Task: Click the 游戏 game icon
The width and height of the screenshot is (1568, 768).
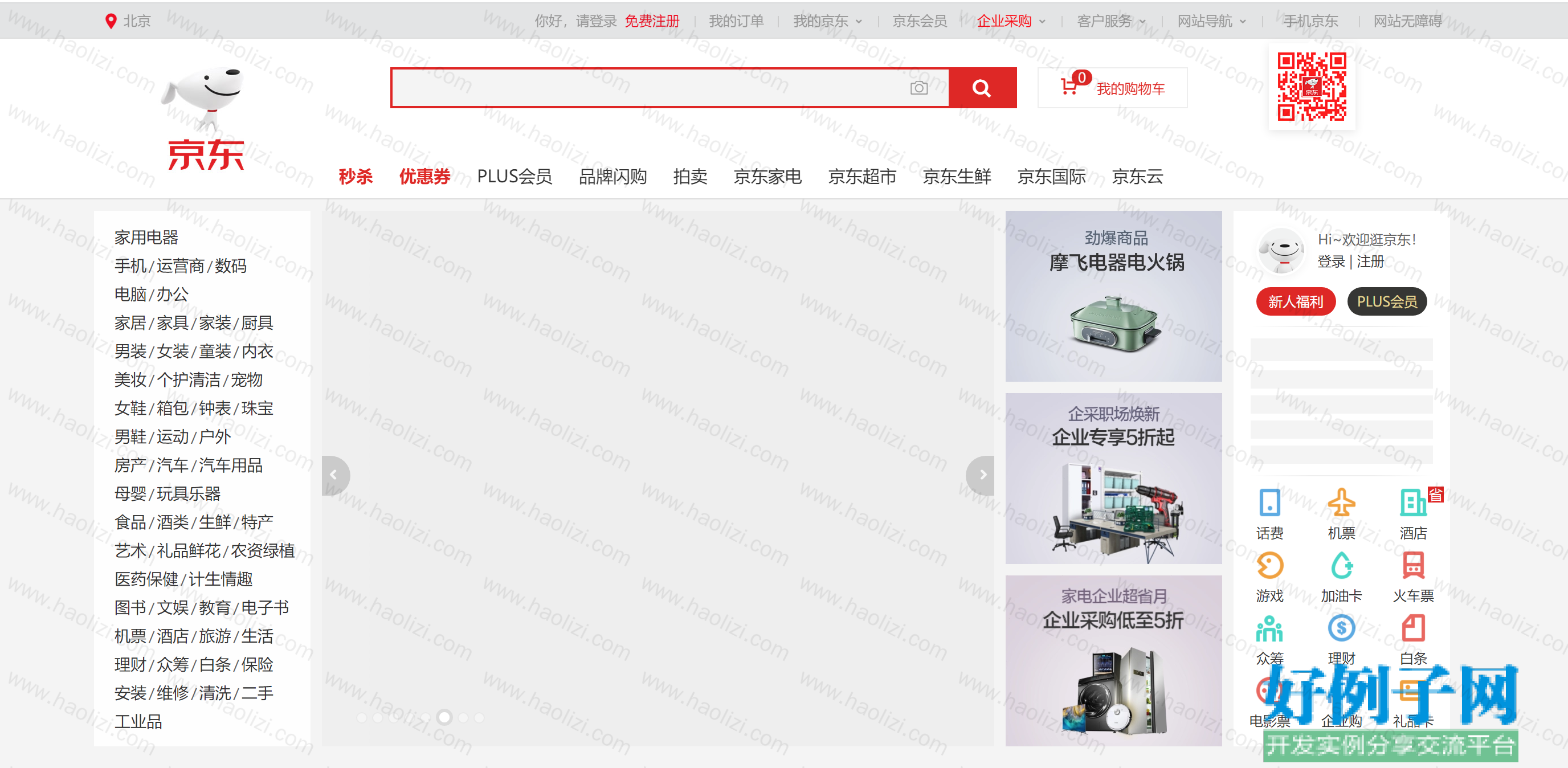Action: (1269, 565)
